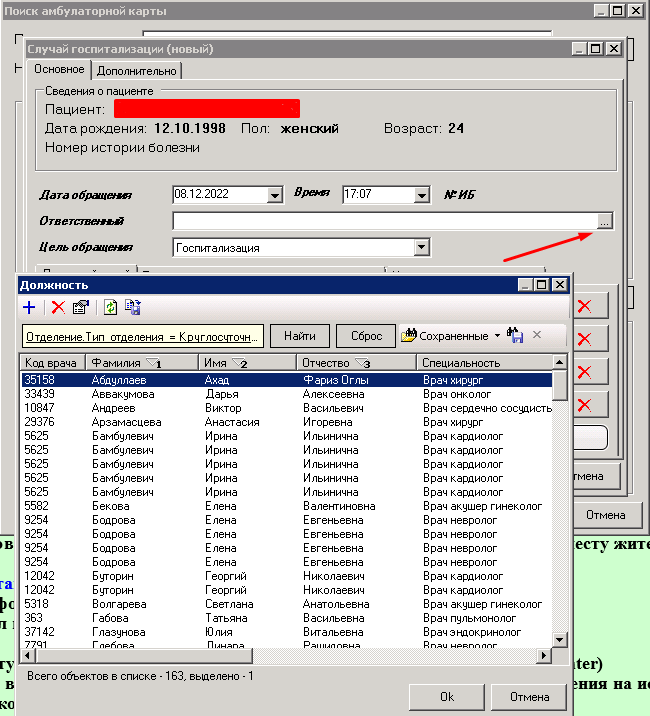Expand Дата обращения date dropdown

coord(275,195)
